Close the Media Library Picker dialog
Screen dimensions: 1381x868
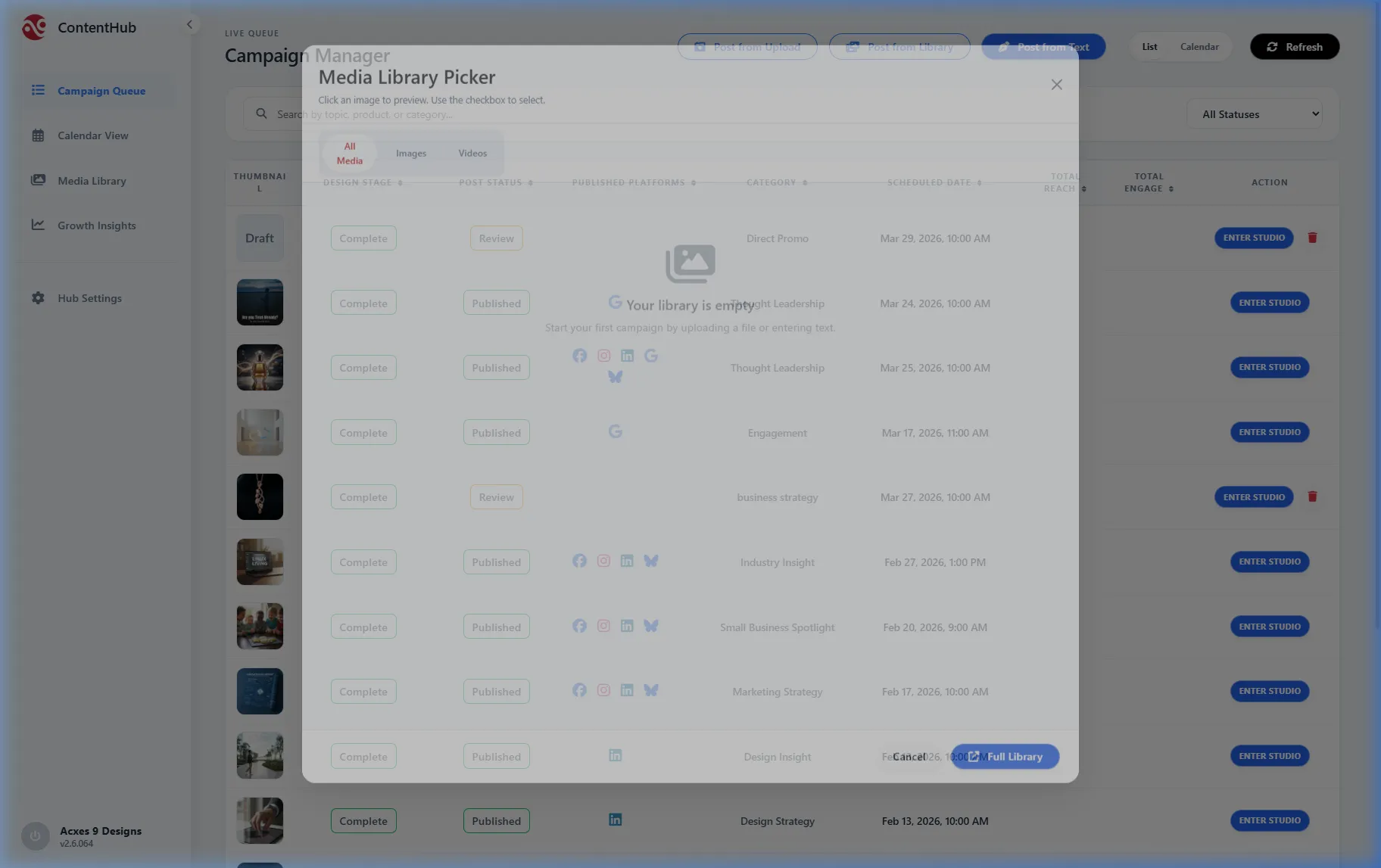(x=1056, y=85)
